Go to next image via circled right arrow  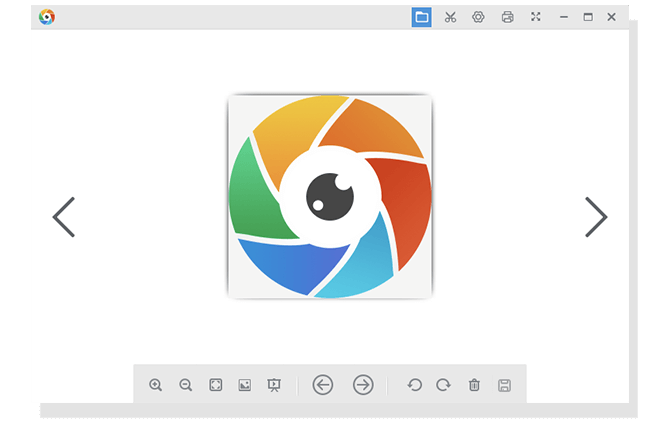363,385
